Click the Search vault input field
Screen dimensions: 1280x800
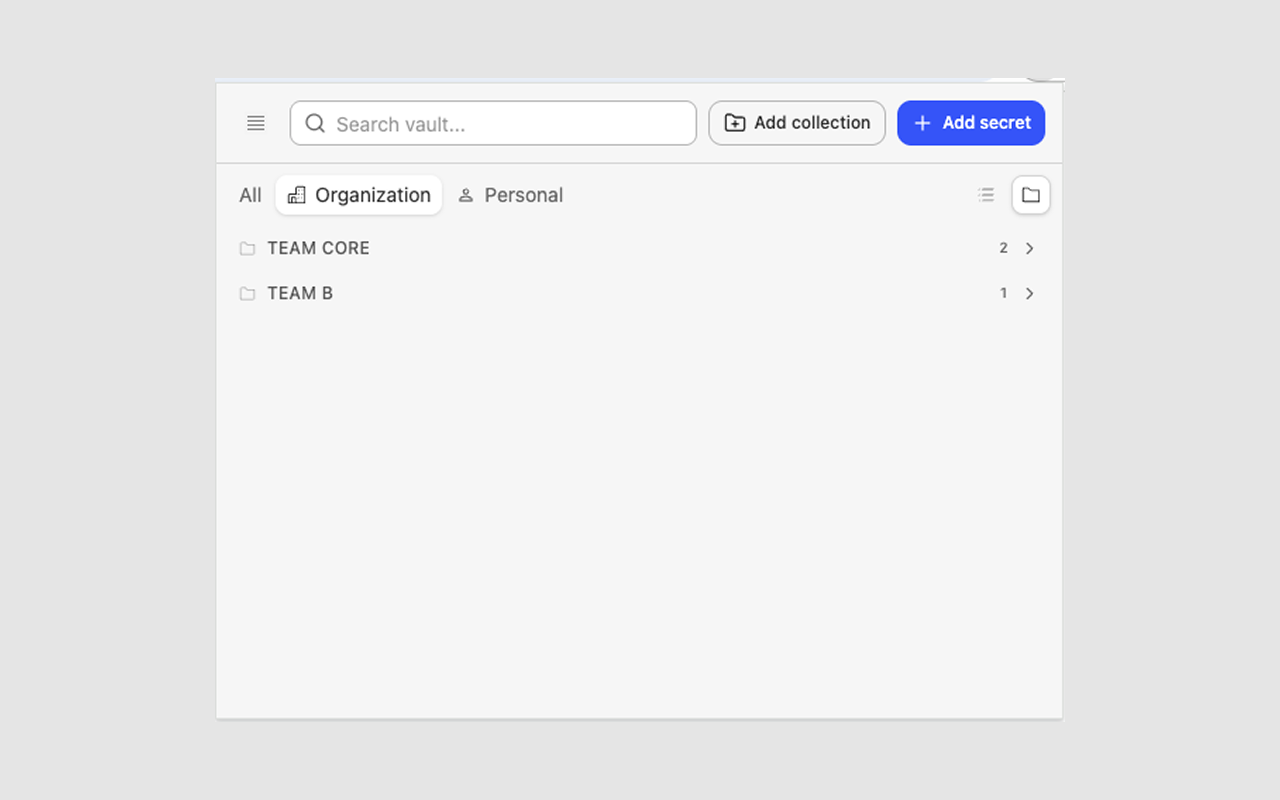click(x=493, y=123)
